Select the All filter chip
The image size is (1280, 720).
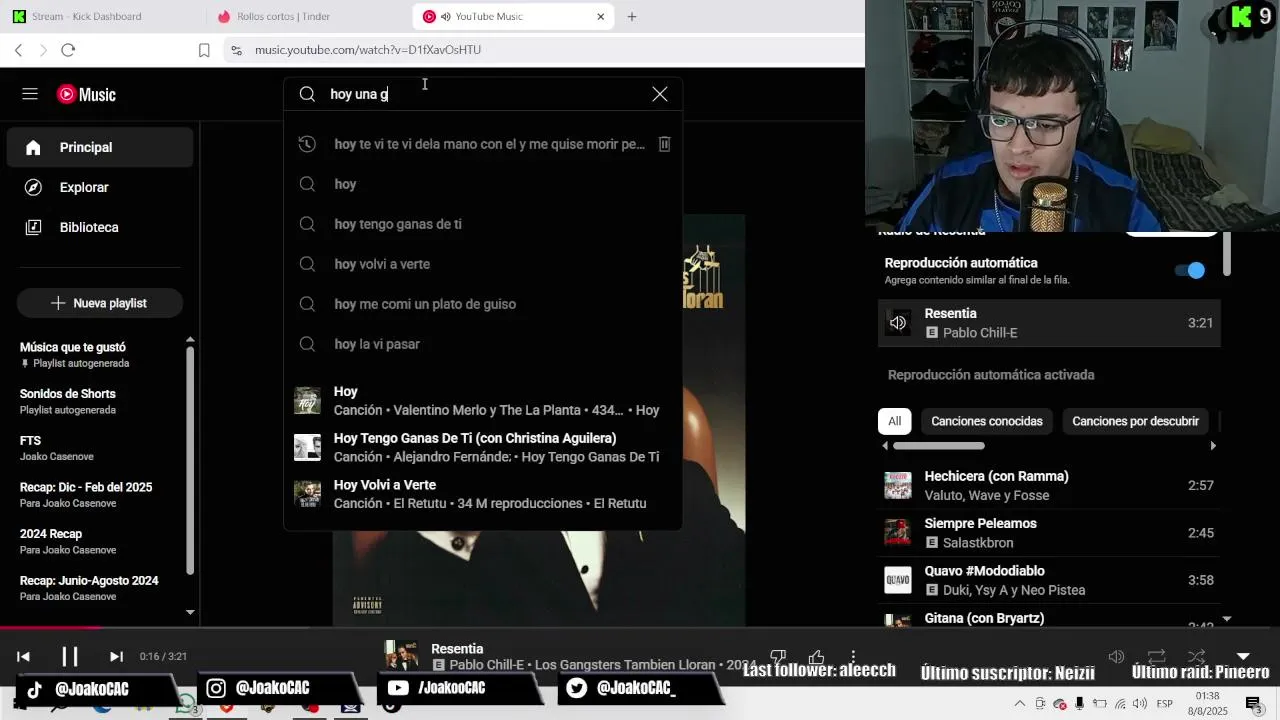pos(894,421)
